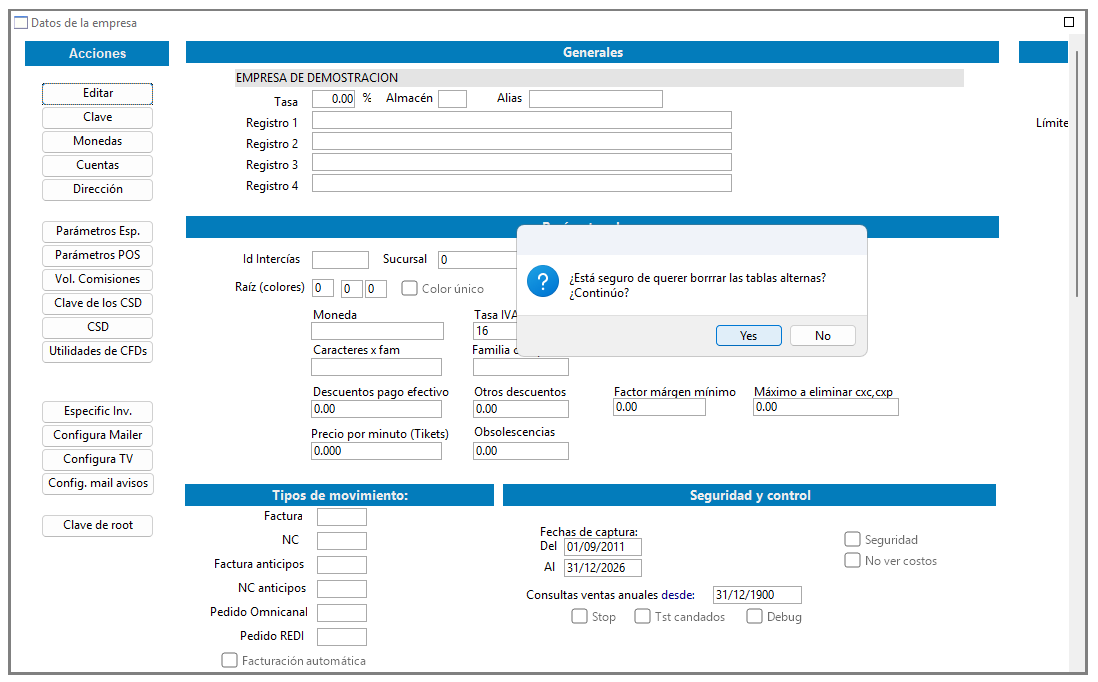
Task: Click Máximo a eliminar cxc,cxp field
Action: (826, 407)
